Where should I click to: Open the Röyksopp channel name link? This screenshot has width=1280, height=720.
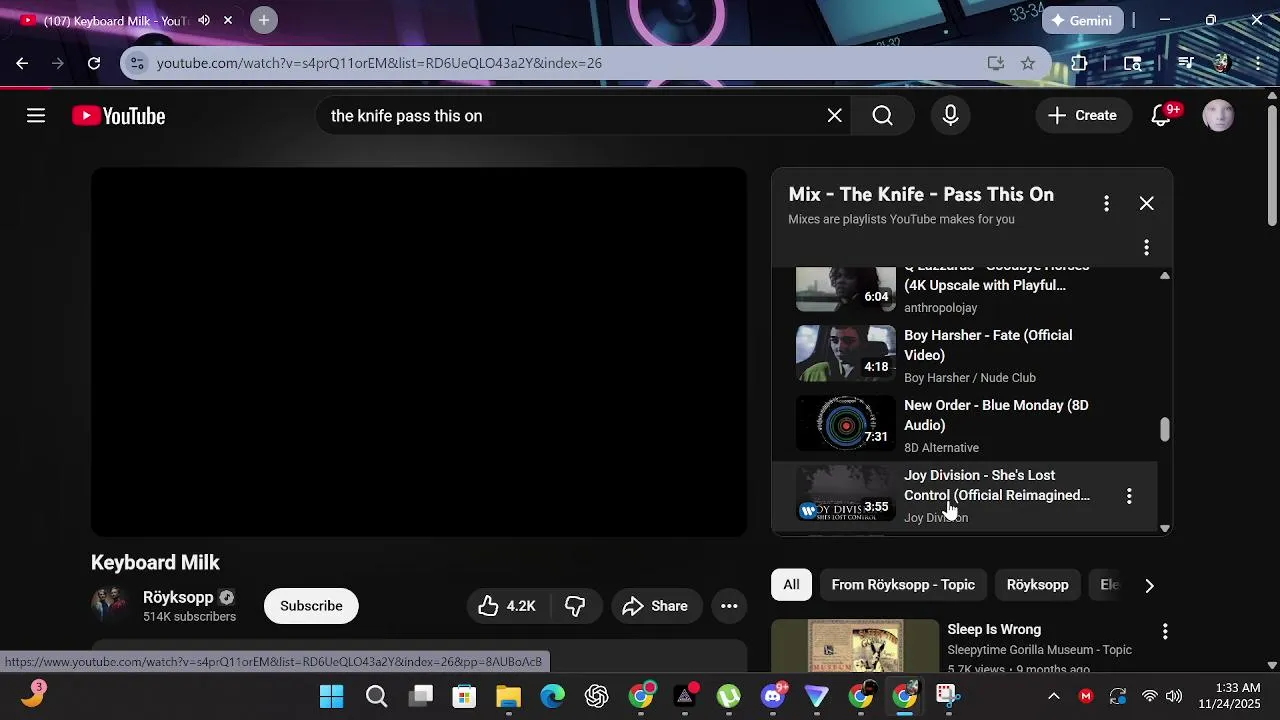pyautogui.click(x=178, y=597)
